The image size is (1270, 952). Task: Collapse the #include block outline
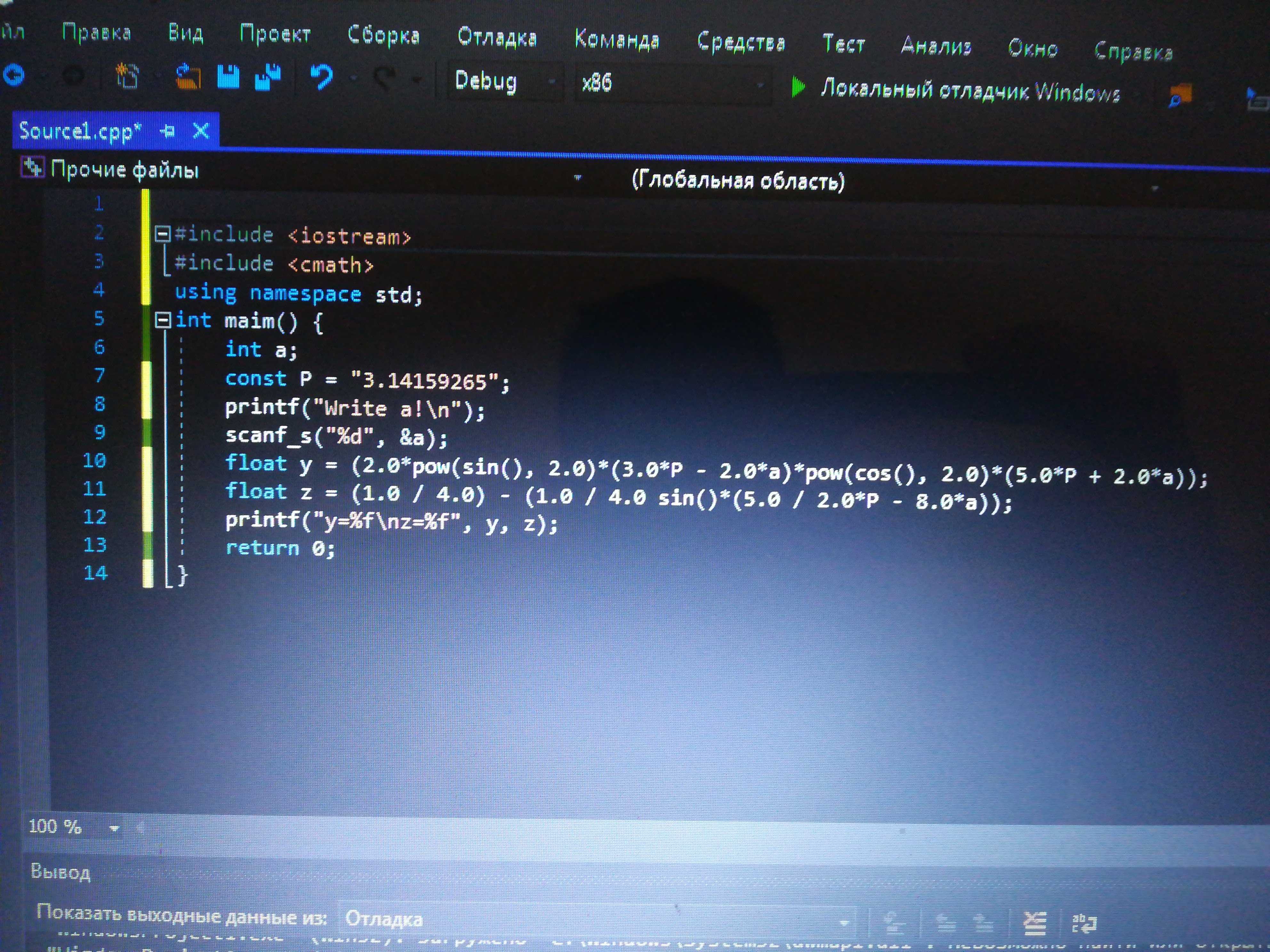click(x=163, y=234)
